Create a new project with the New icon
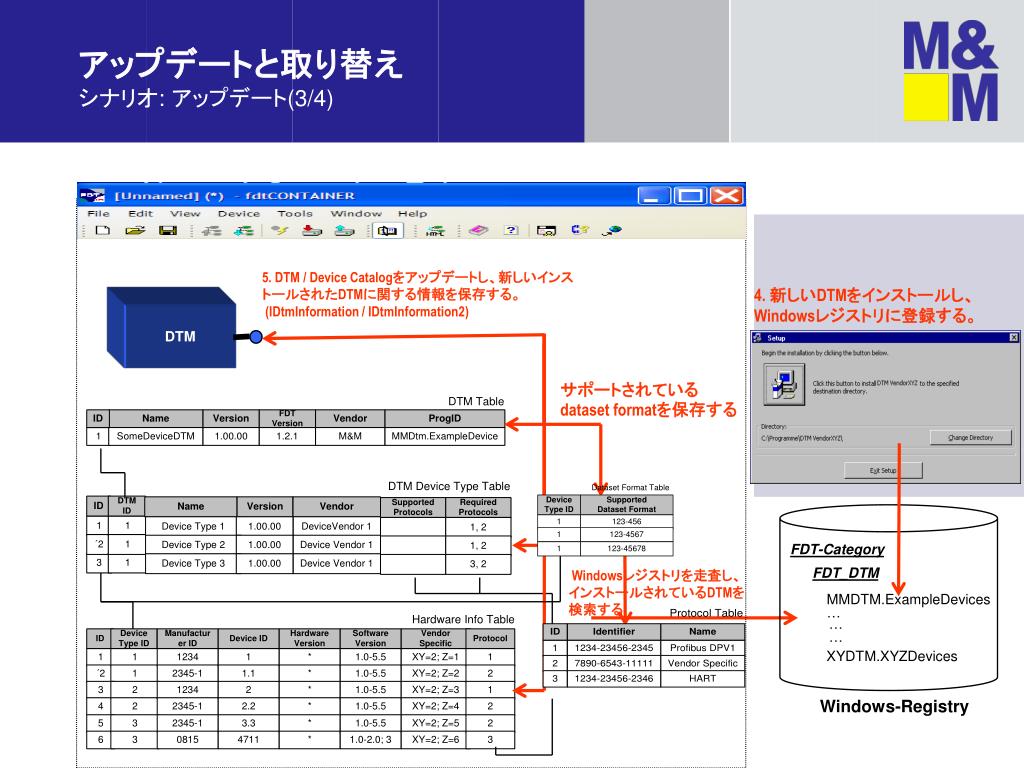Viewport: 1024px width, 768px height. tap(103, 231)
